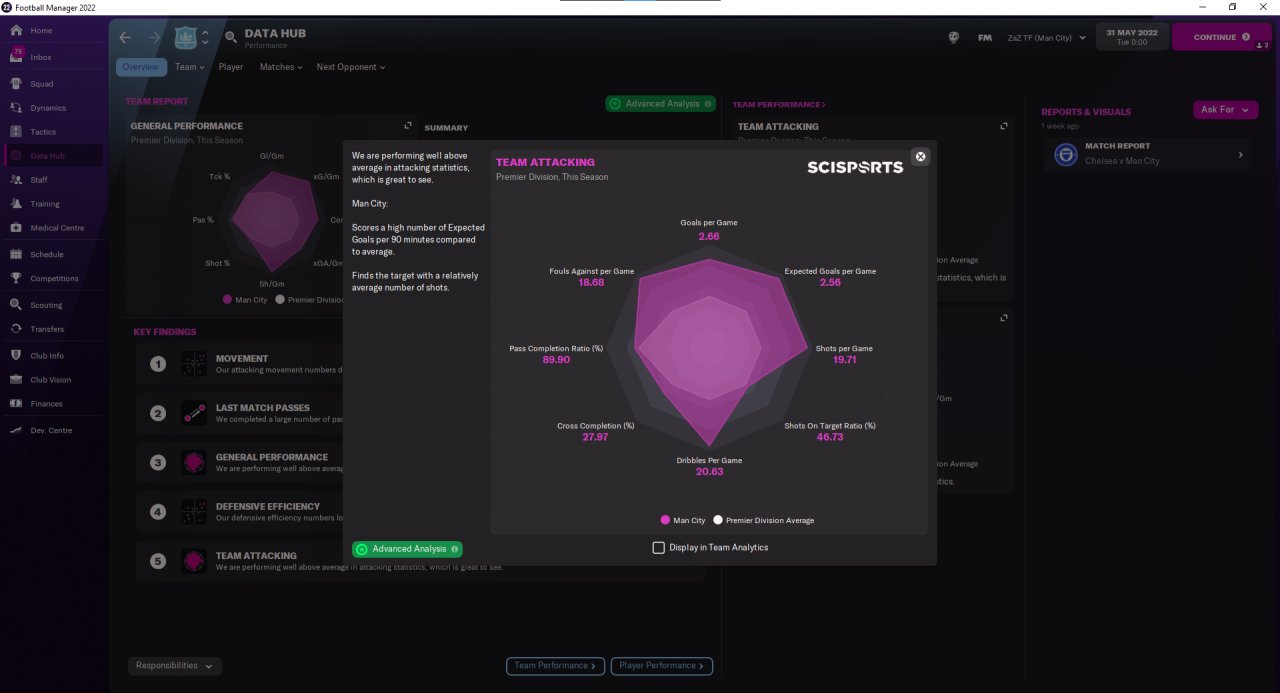1280x693 pixels.
Task: Open the Responsibilities dropdown
Action: 174,665
